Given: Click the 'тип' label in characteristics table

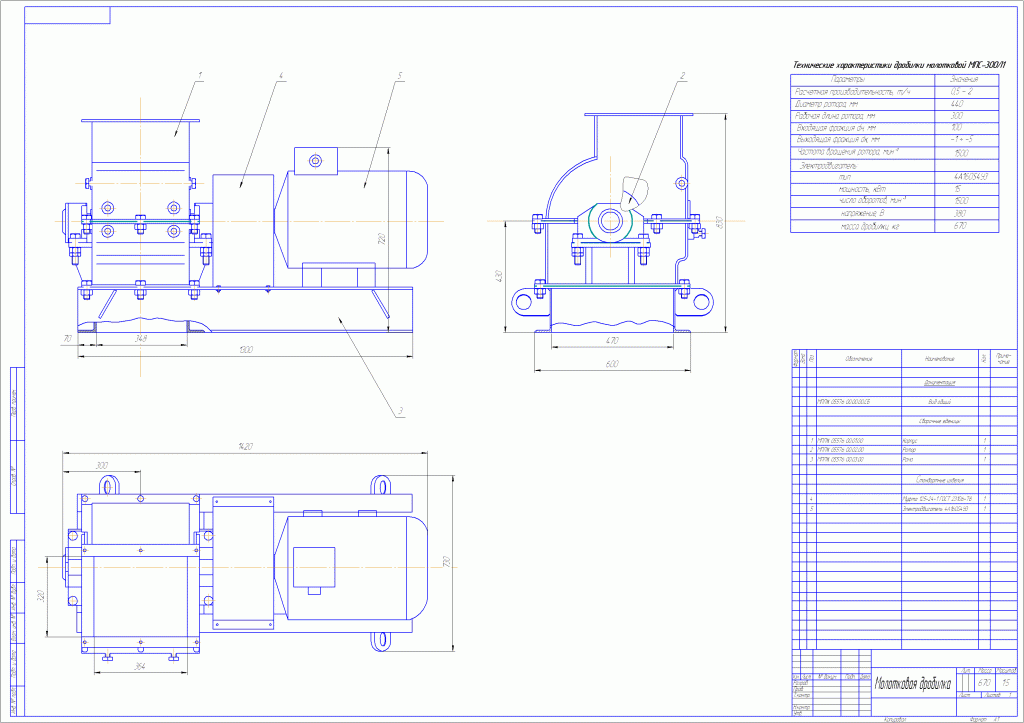Looking at the screenshot, I should [845, 177].
